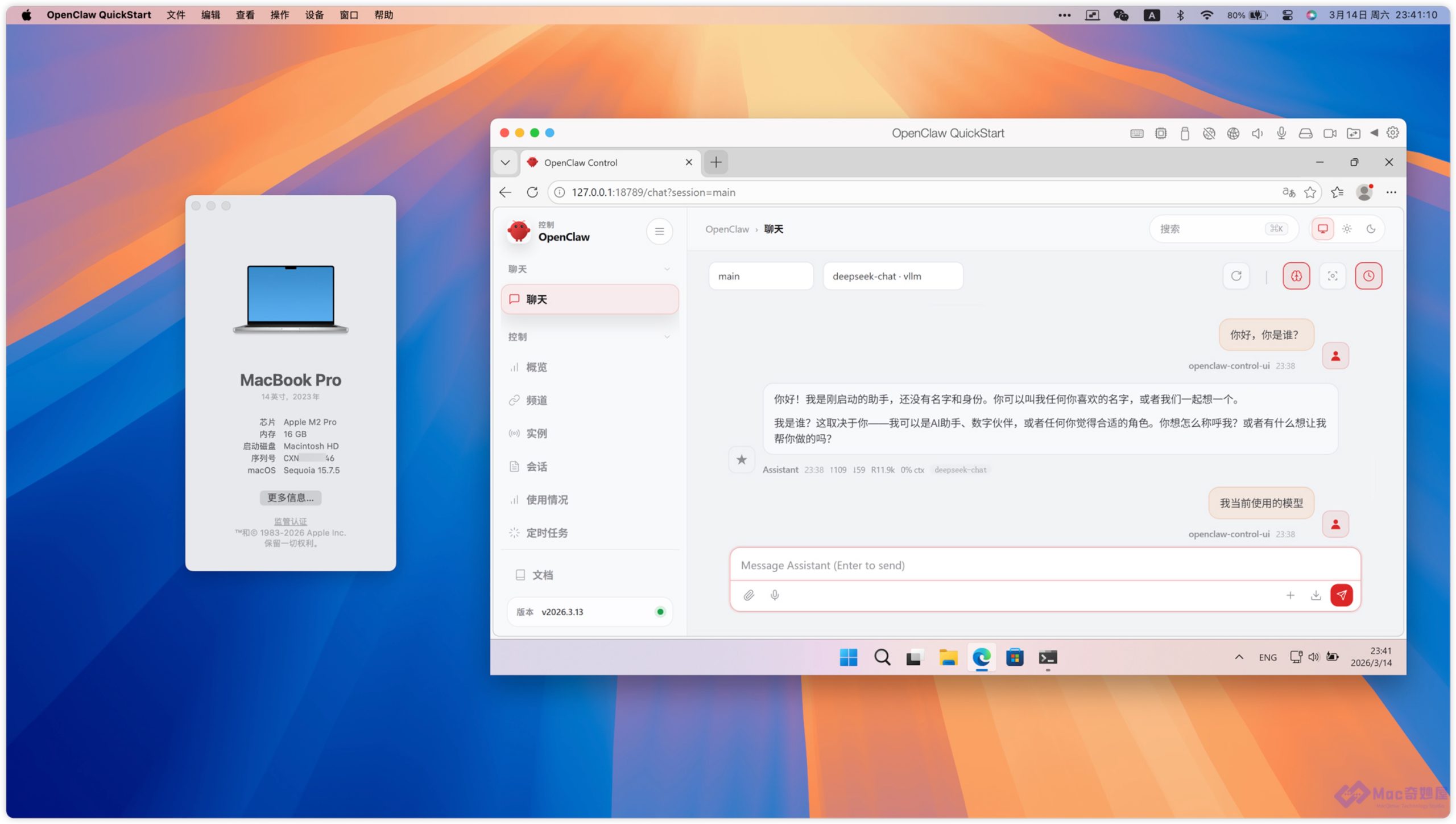1456x824 pixels.
Task: Open the 监管认证 link
Action: tap(290, 521)
